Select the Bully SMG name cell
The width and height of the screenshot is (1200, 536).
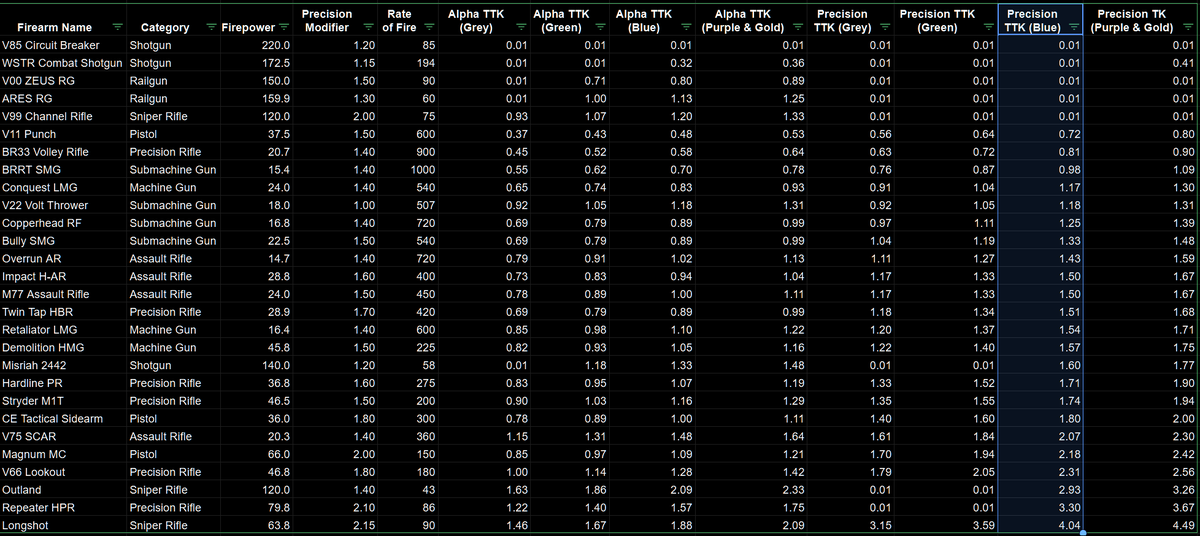coord(63,241)
